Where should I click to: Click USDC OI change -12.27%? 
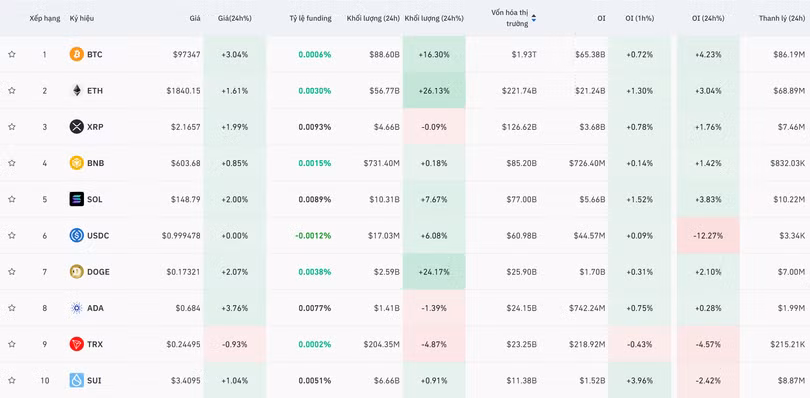[x=708, y=235]
